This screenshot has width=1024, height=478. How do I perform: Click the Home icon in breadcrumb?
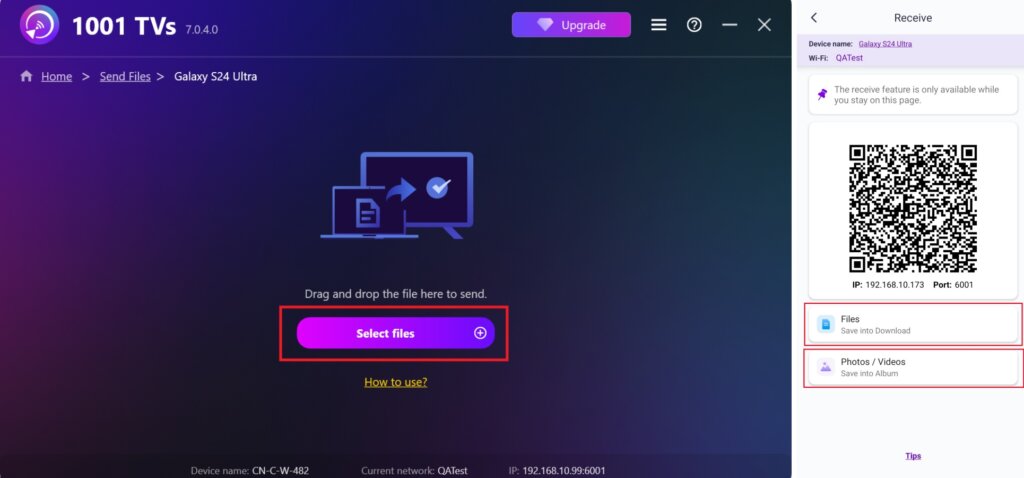click(26, 76)
